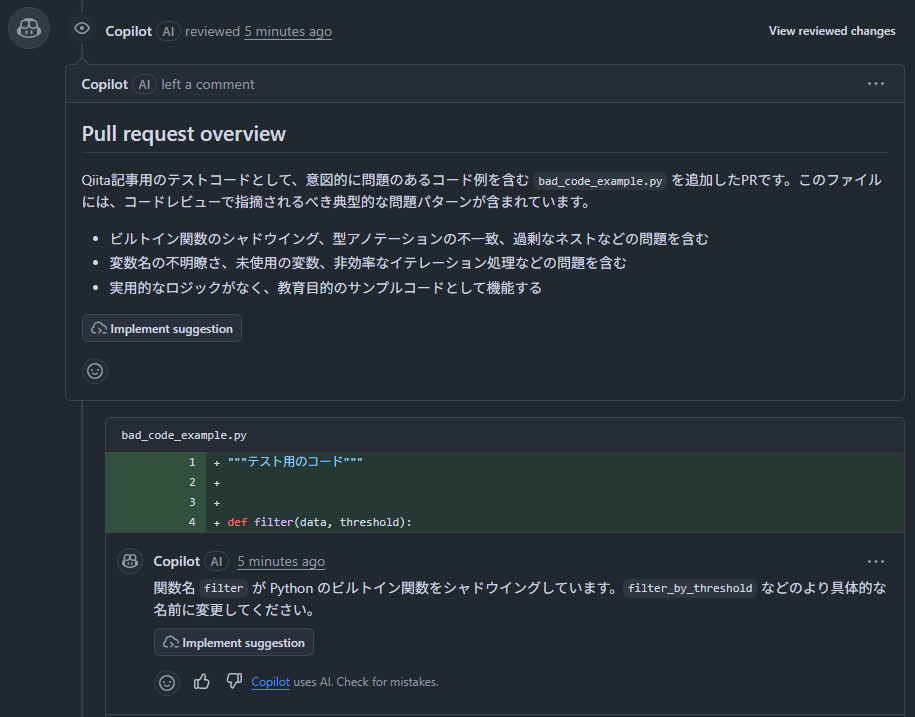
Task: Click View reviewed changes
Action: point(832,31)
